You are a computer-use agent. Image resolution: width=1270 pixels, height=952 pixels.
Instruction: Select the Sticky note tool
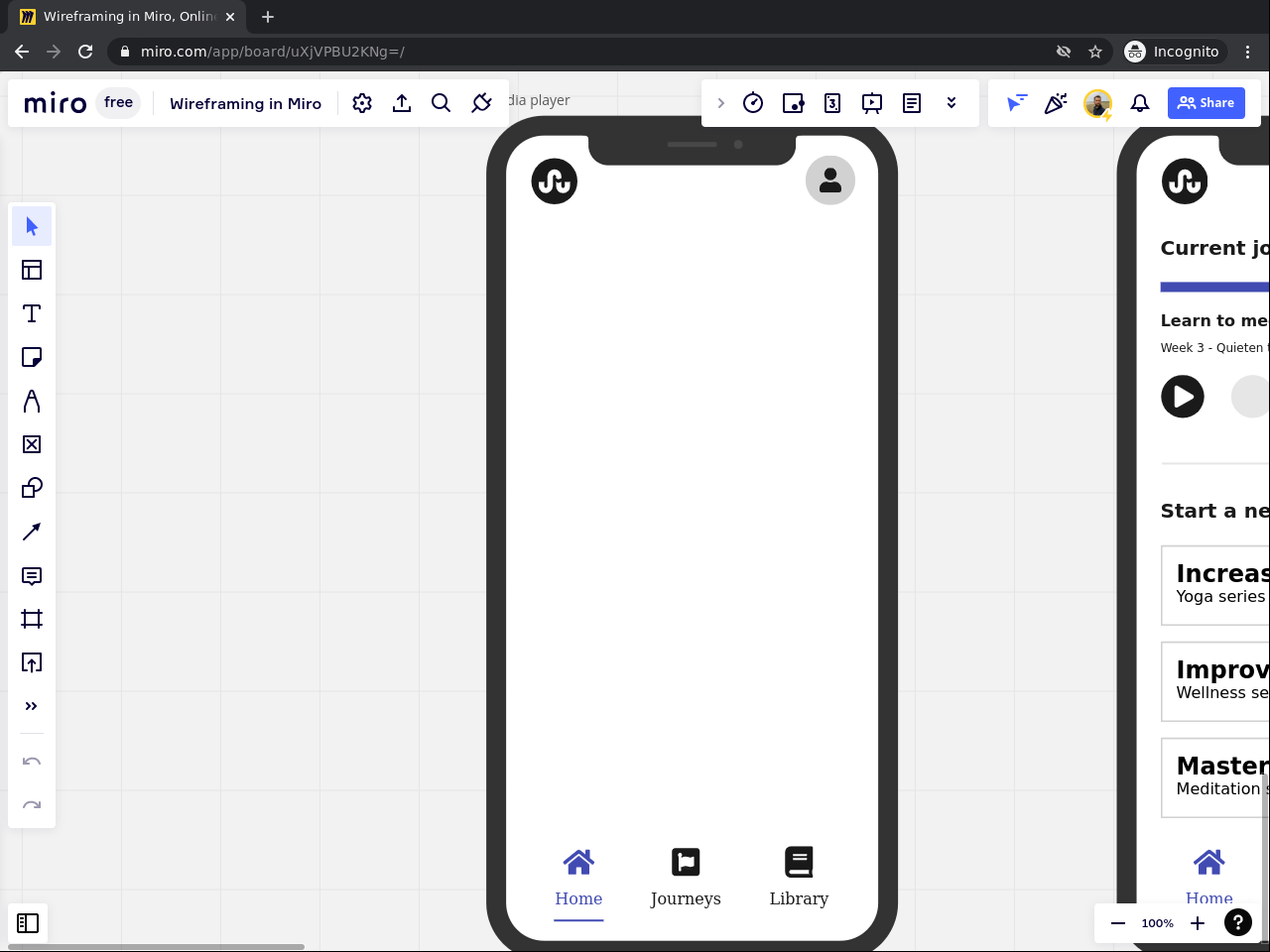pos(32,357)
